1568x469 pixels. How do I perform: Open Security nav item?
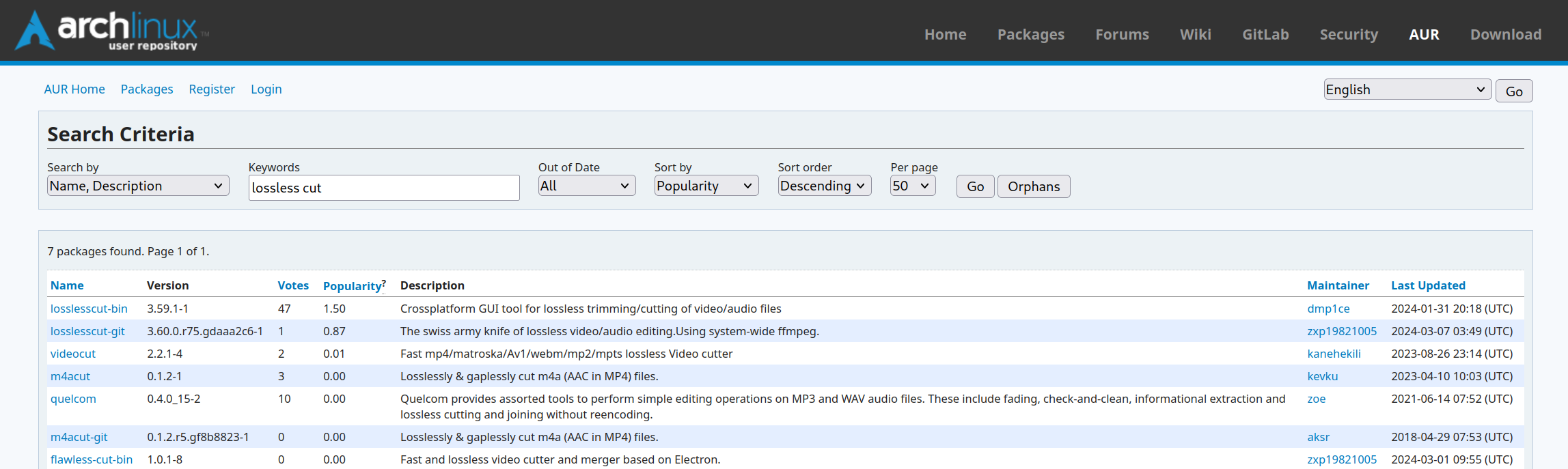[x=1349, y=34]
